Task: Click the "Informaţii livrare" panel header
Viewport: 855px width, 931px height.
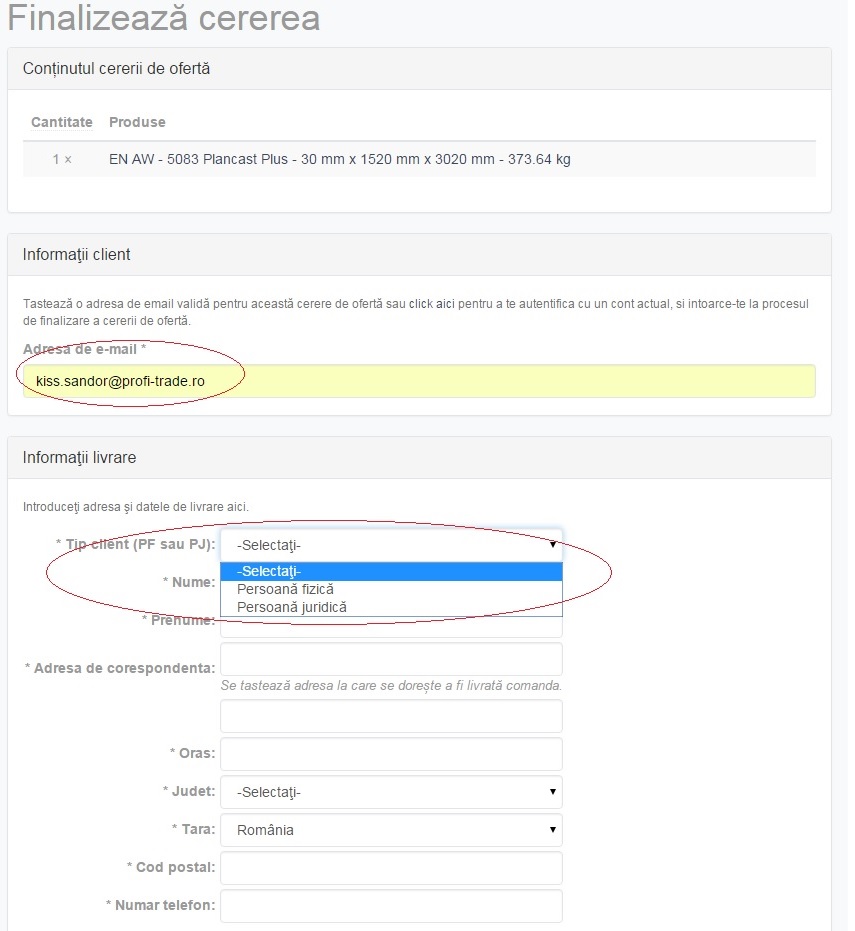Action: [80, 457]
